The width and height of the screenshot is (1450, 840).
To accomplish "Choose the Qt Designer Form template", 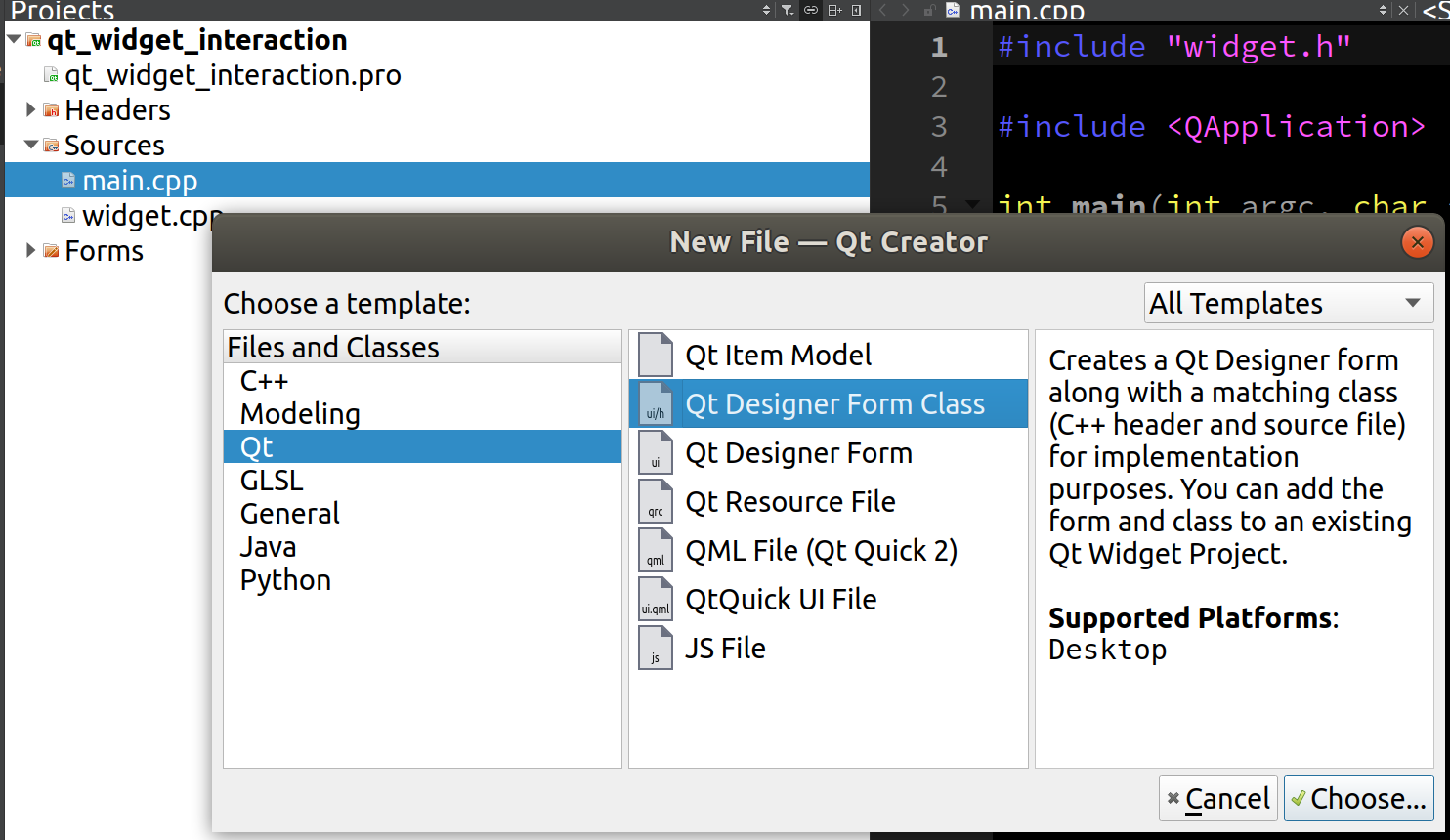I will coord(829,452).
